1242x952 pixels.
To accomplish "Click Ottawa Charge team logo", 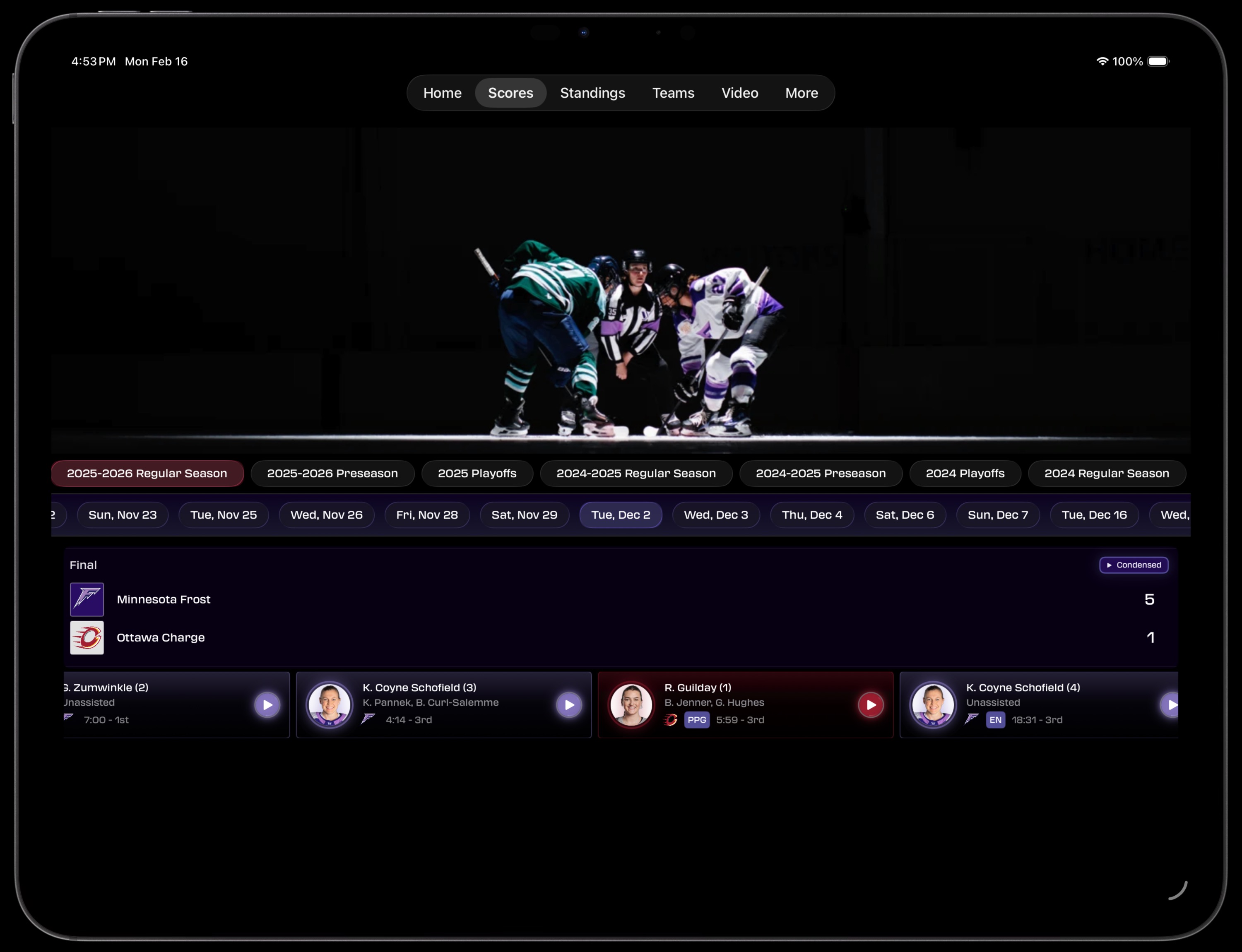I will click(x=87, y=637).
